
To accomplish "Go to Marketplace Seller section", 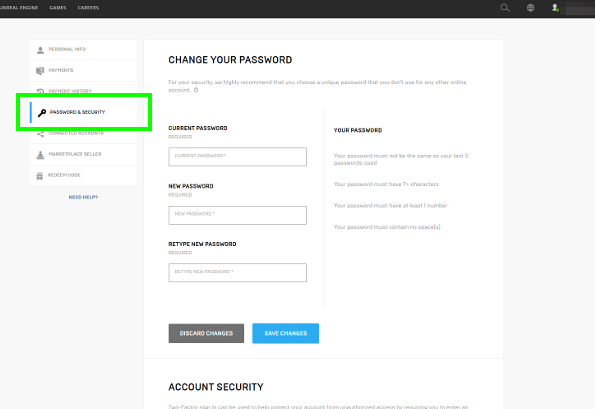I will pos(83,154).
